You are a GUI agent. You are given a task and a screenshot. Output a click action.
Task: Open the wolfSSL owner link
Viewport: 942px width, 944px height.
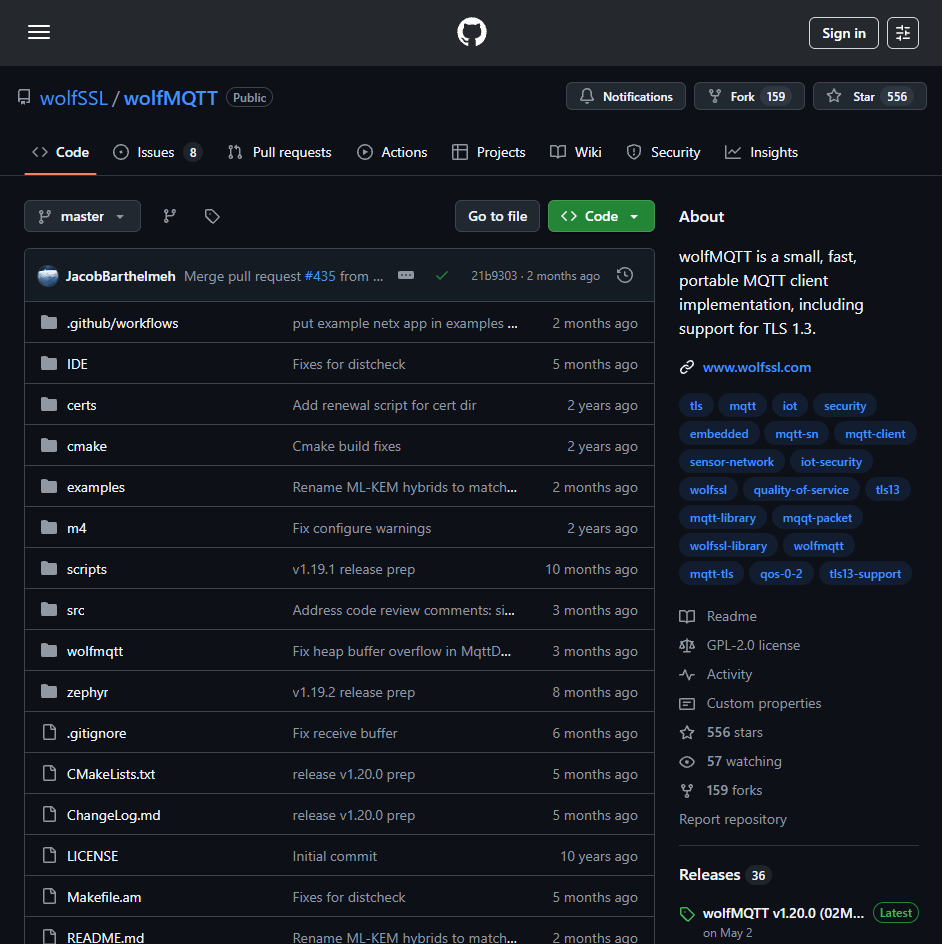73,98
